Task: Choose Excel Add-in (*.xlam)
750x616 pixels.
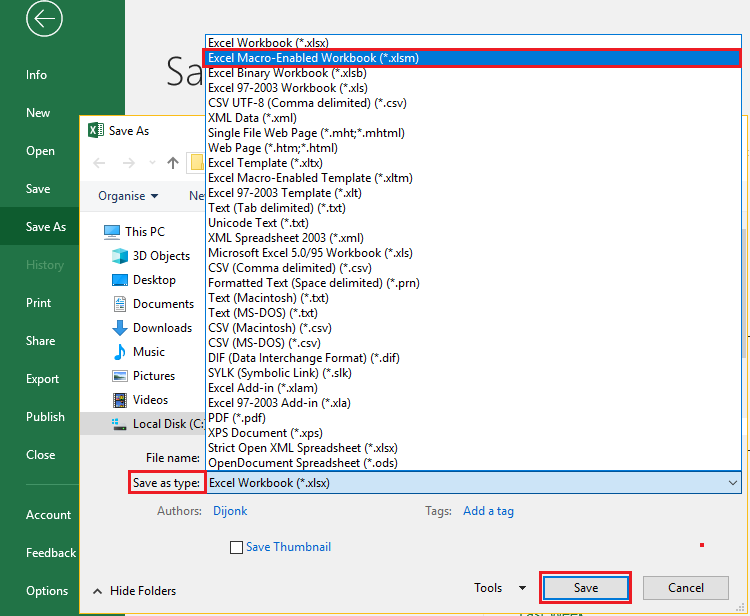Action: (x=474, y=388)
